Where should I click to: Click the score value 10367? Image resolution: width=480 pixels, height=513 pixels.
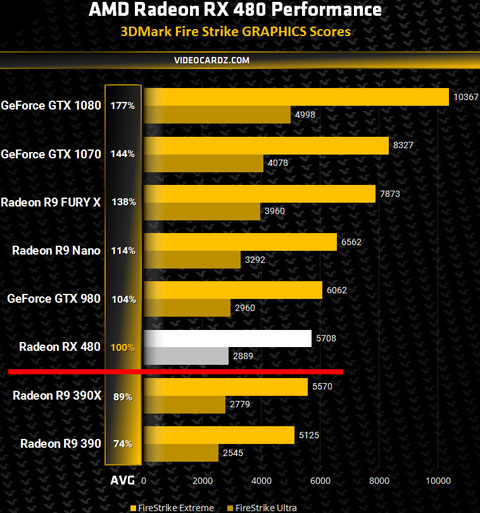point(466,97)
